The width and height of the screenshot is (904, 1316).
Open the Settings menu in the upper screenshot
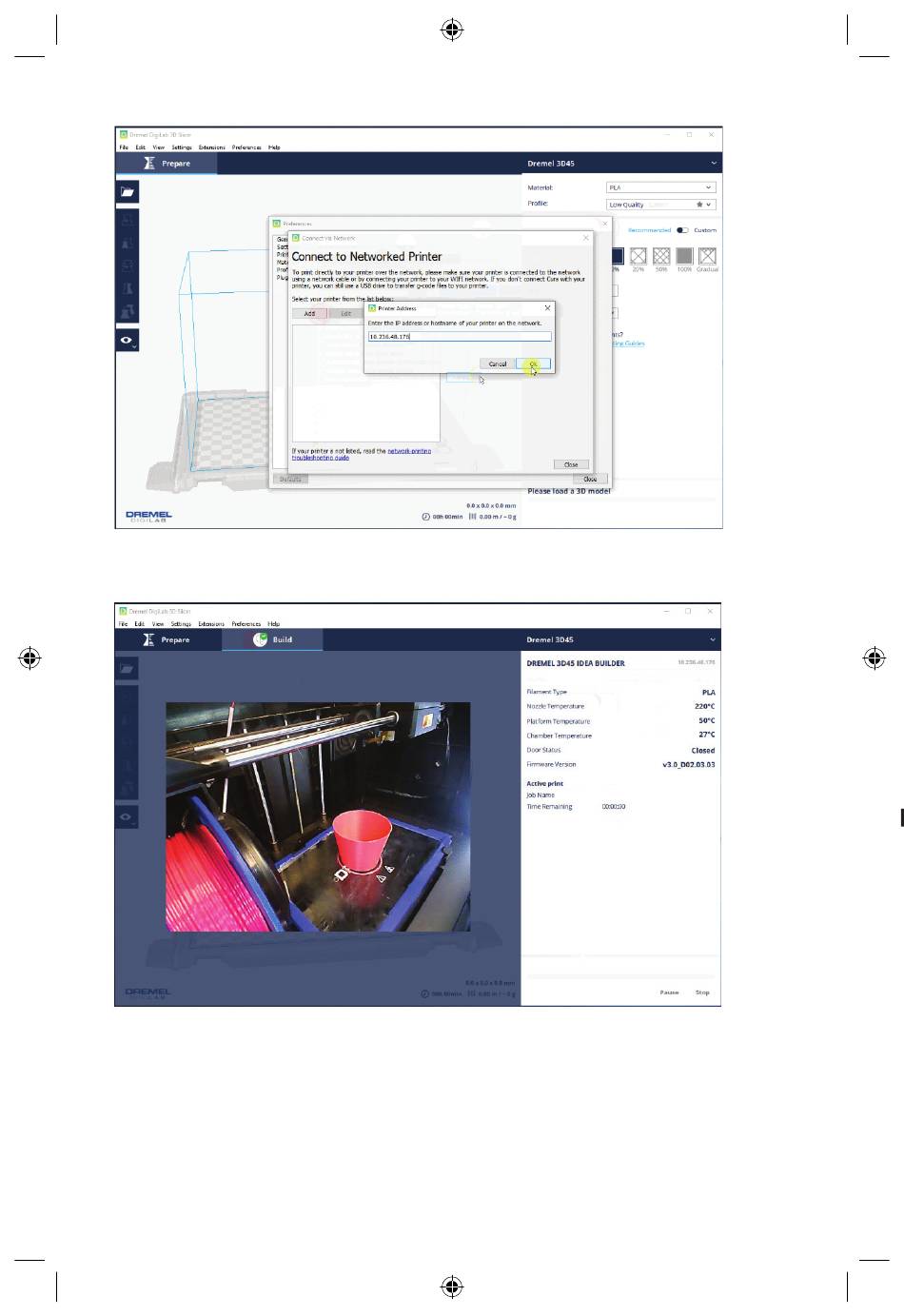point(182,147)
